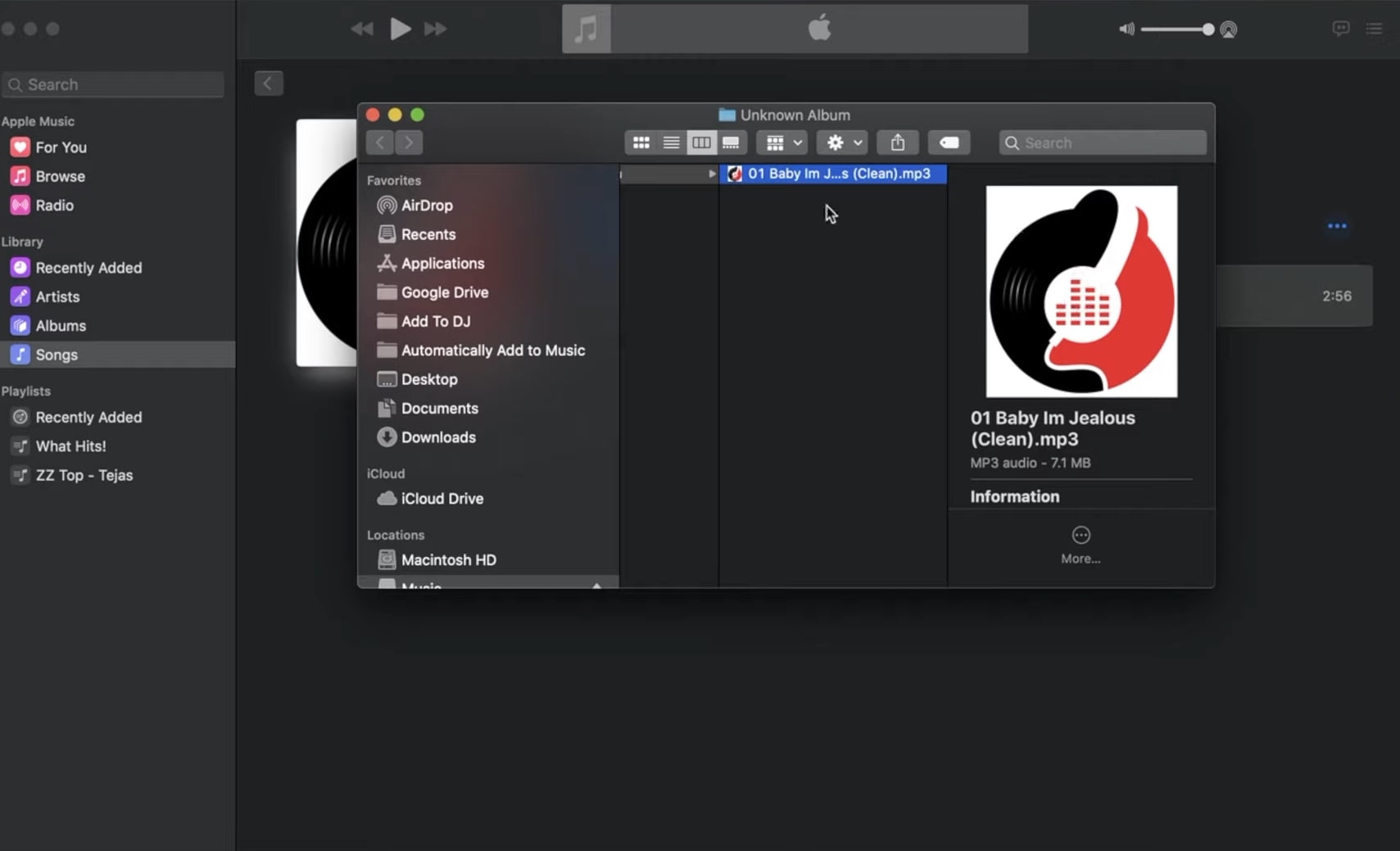The width and height of the screenshot is (1400, 851).
Task: Switch Finder to gallery view
Action: [731, 143]
